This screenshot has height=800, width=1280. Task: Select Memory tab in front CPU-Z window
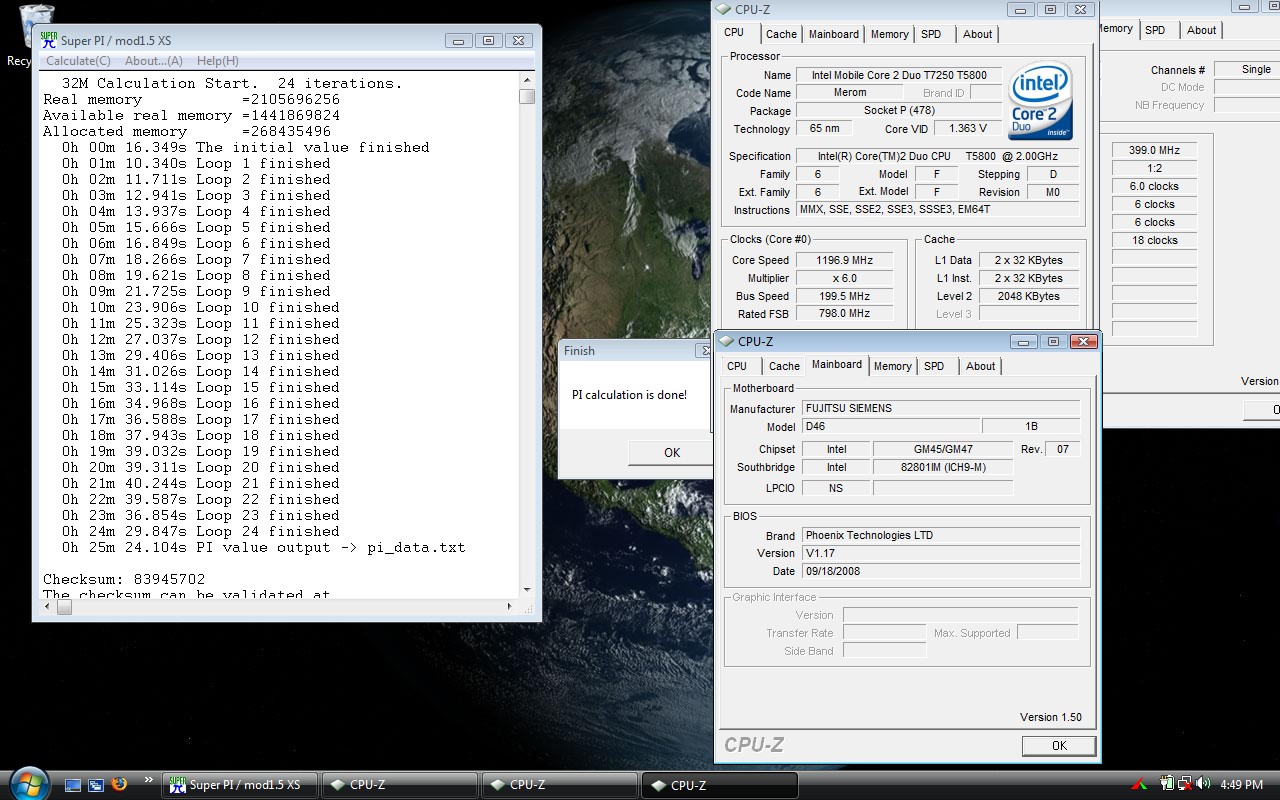tap(892, 366)
